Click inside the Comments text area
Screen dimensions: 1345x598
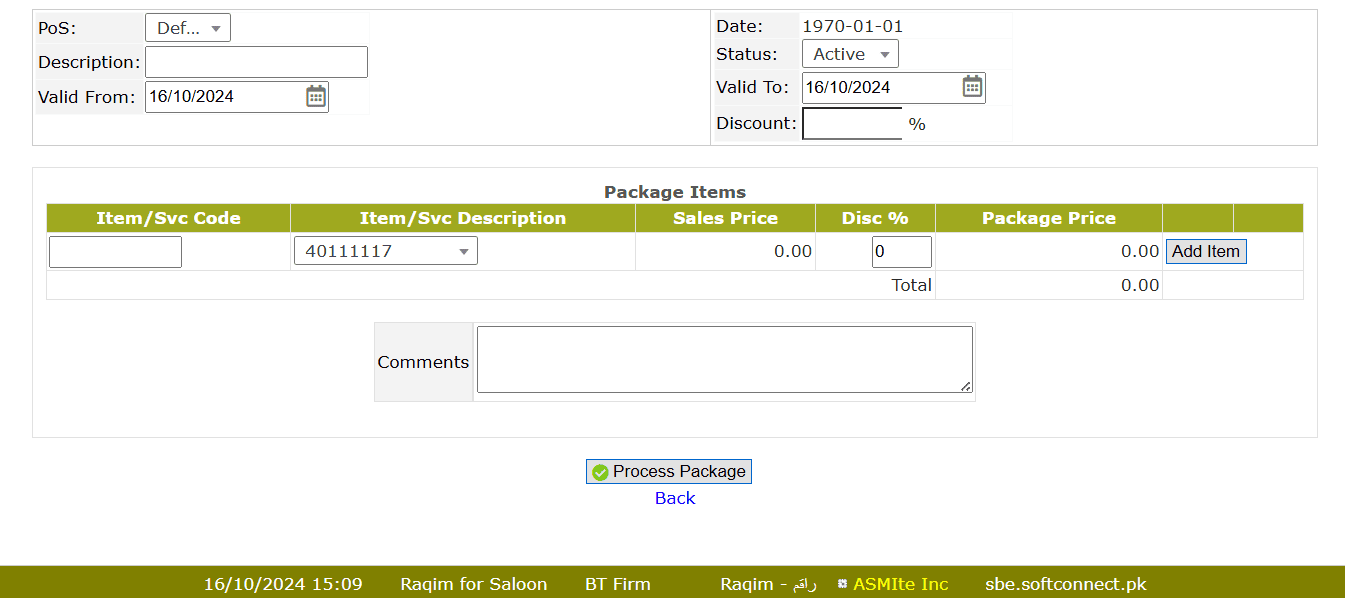[x=724, y=359]
